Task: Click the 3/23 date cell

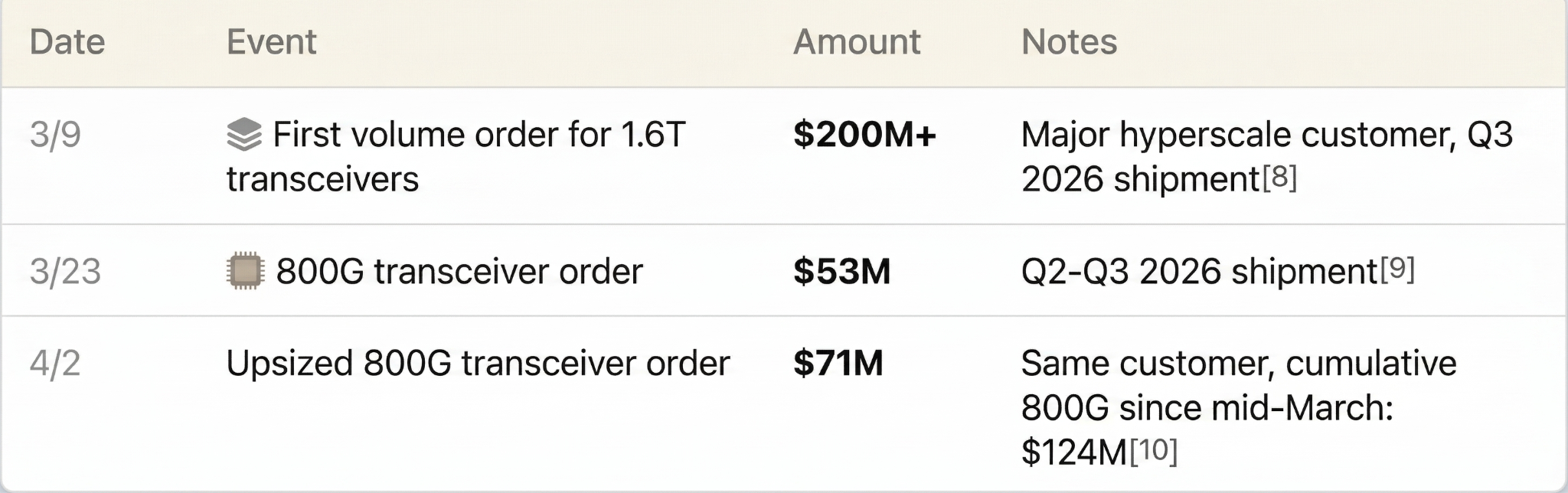Action: tap(65, 272)
